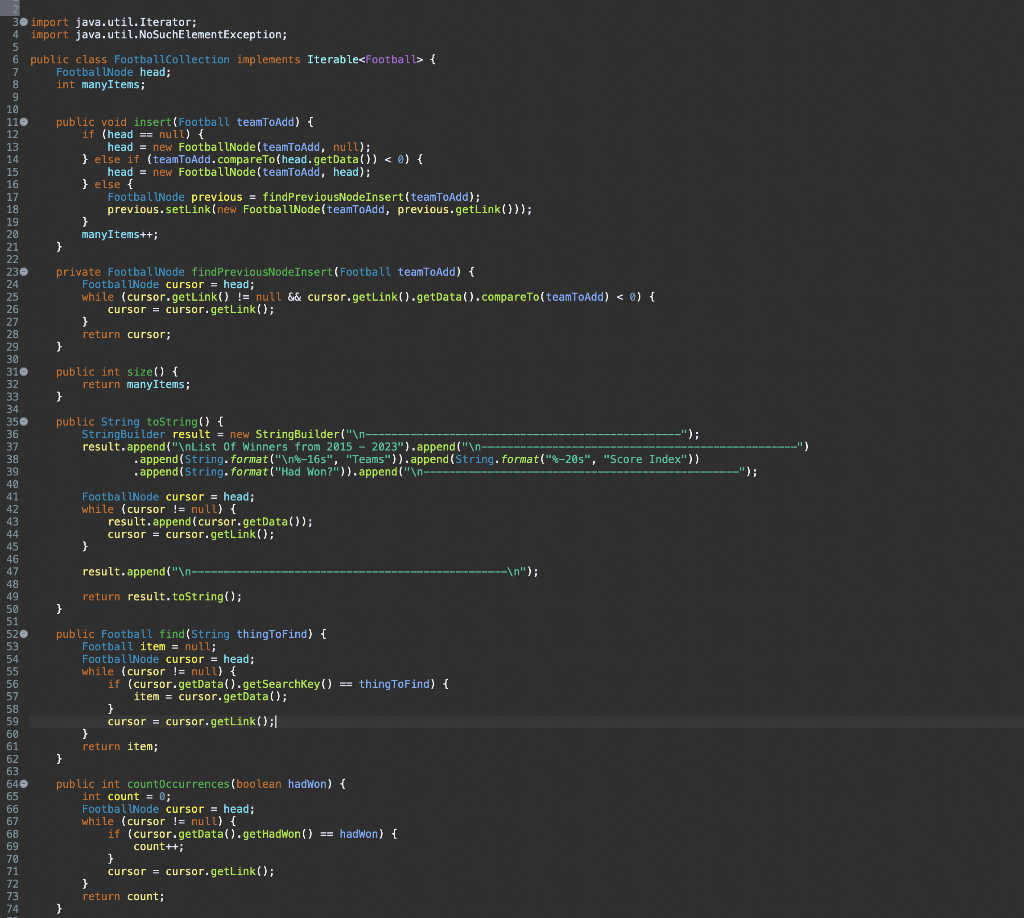Viewport: 1024px width, 918px height.
Task: Collapse the find method fold marker
Action: [24, 634]
